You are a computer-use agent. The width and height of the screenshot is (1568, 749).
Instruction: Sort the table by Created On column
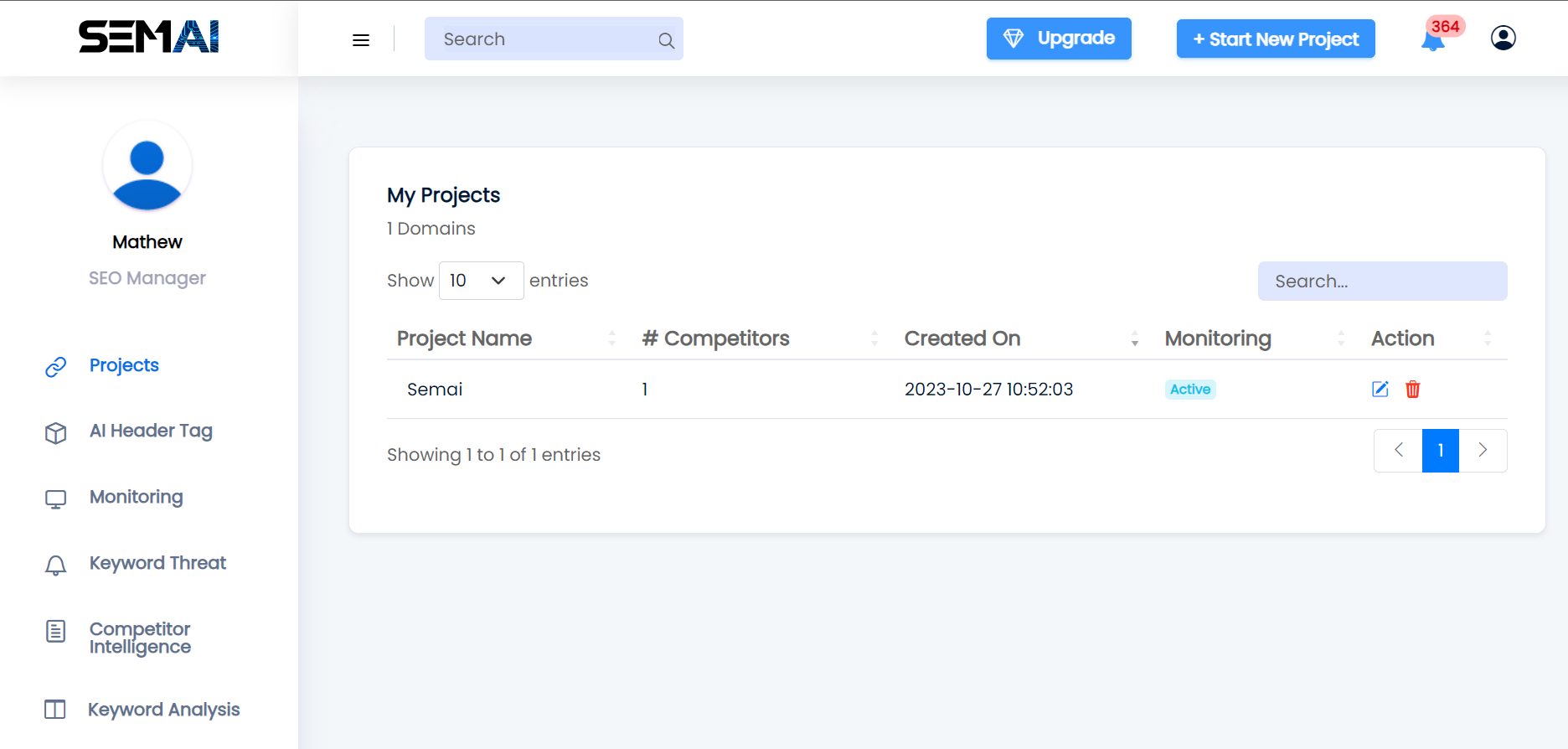pyautogui.click(x=962, y=338)
